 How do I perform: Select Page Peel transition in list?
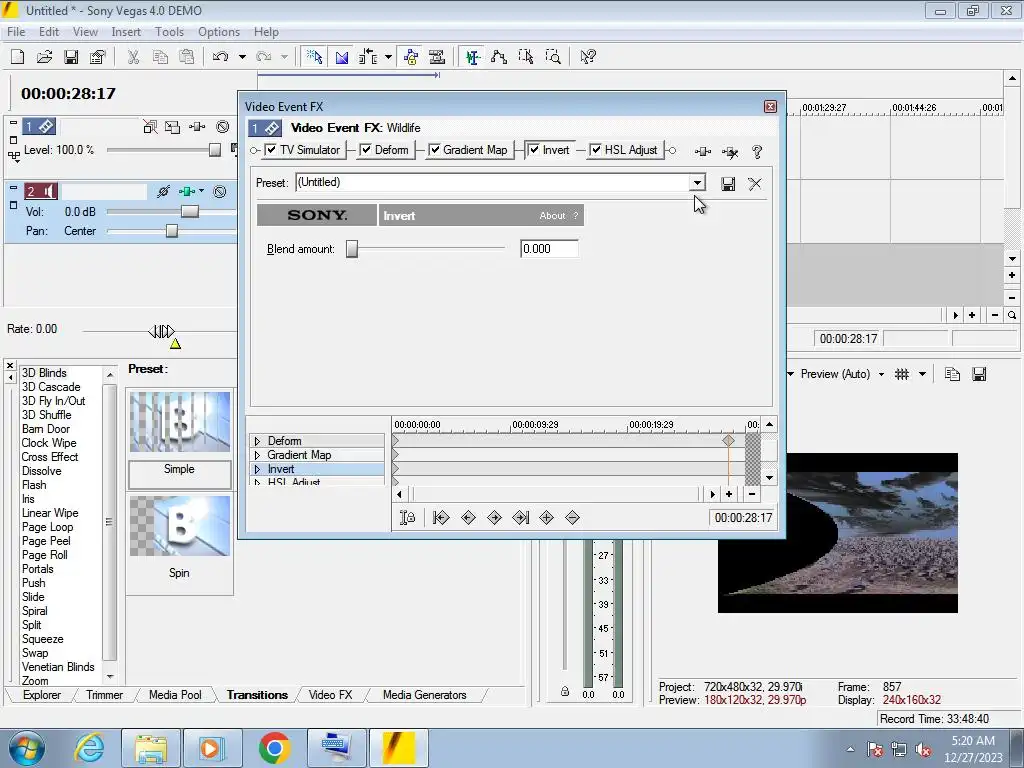(x=46, y=541)
